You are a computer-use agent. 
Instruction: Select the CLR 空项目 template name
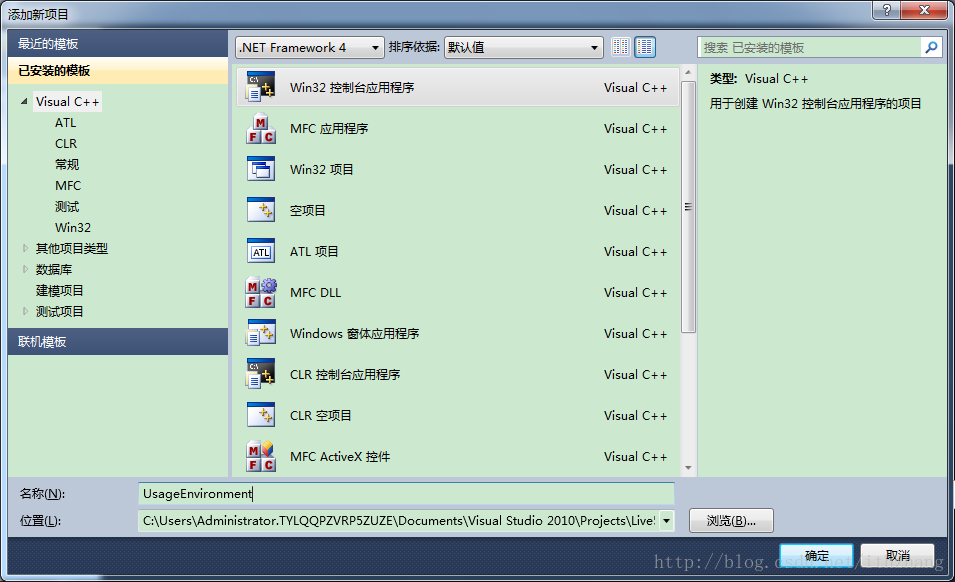pyautogui.click(x=320, y=415)
